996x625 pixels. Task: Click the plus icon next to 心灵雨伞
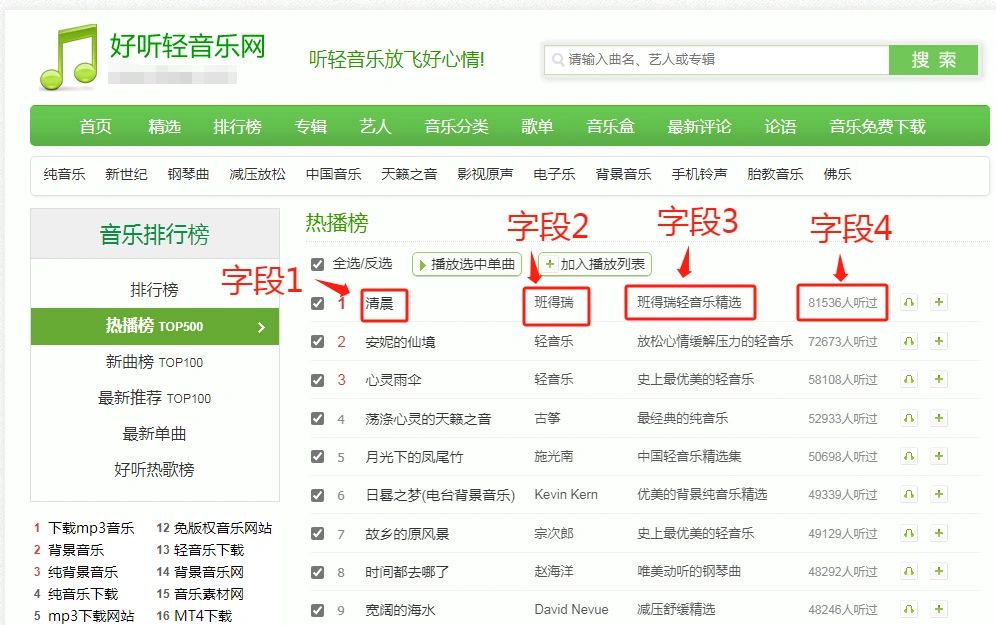pyautogui.click(x=938, y=380)
